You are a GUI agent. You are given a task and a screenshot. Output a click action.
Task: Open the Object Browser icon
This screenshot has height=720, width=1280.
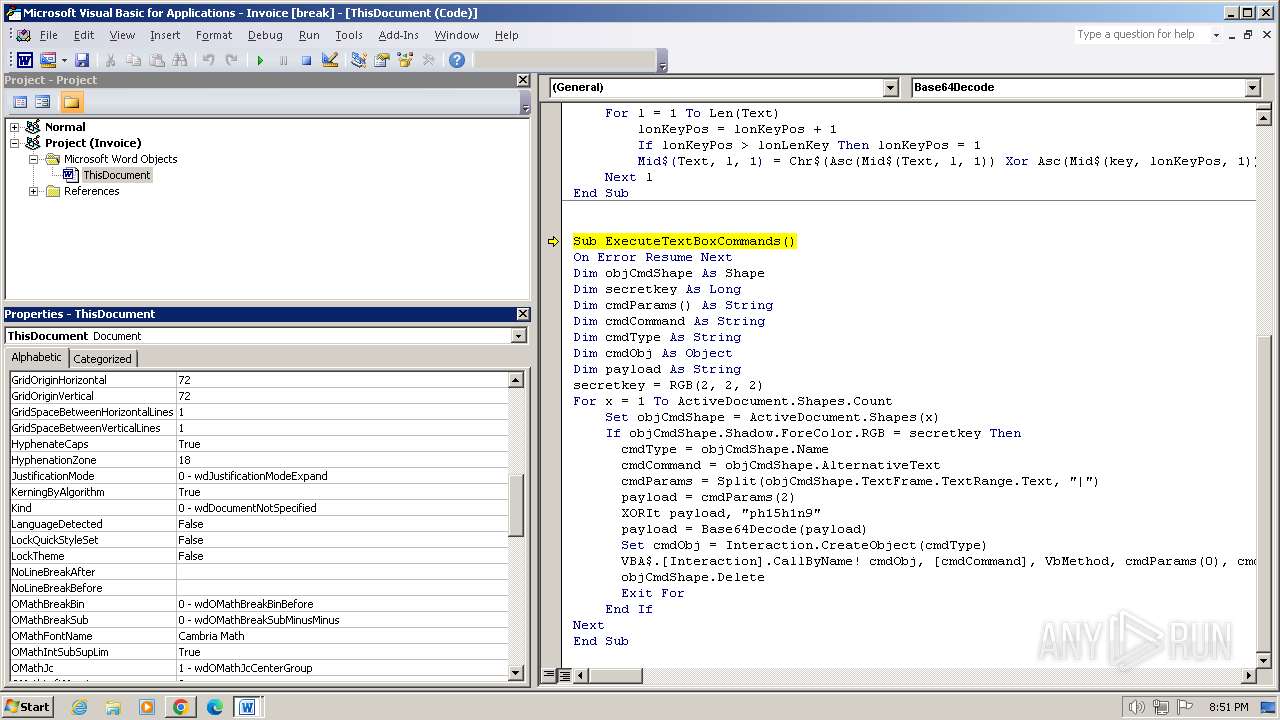[404, 60]
